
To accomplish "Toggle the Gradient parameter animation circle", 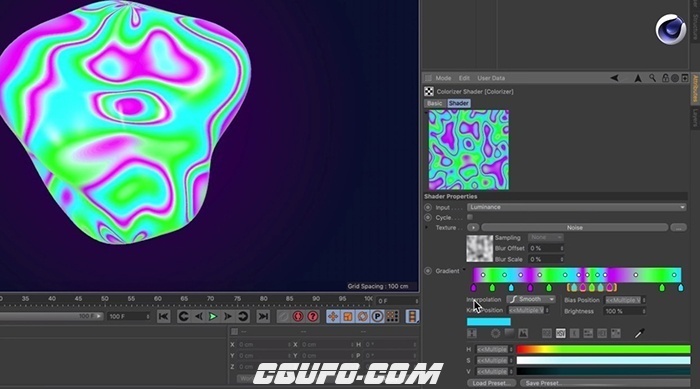I will [x=428, y=271].
